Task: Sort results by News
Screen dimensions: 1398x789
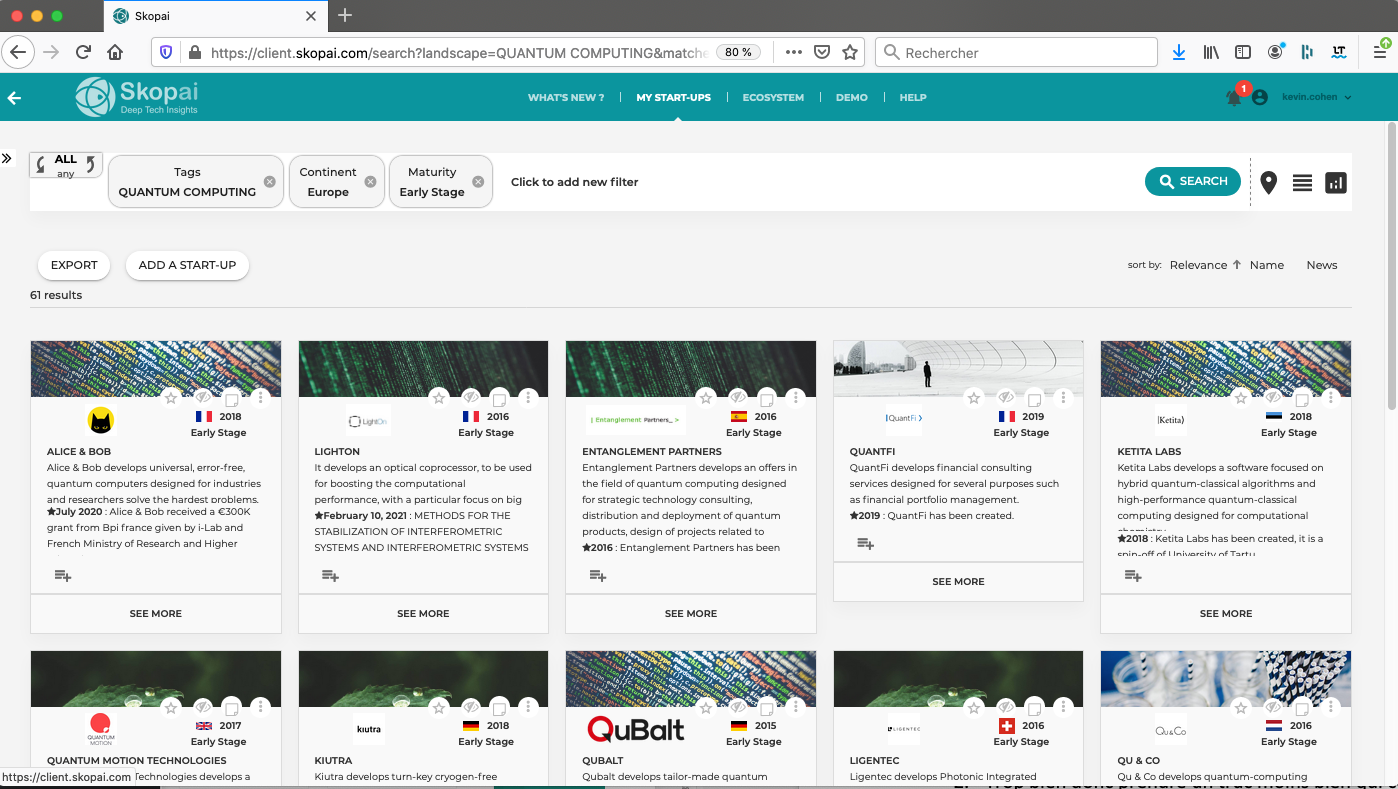Action: pos(1322,265)
